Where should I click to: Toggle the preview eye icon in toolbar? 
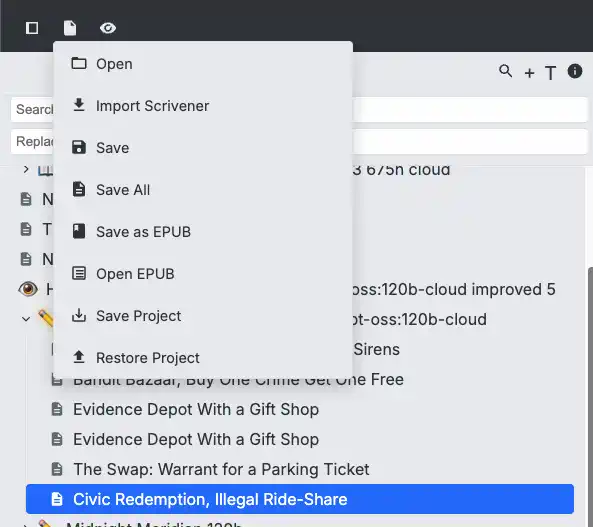(108, 28)
